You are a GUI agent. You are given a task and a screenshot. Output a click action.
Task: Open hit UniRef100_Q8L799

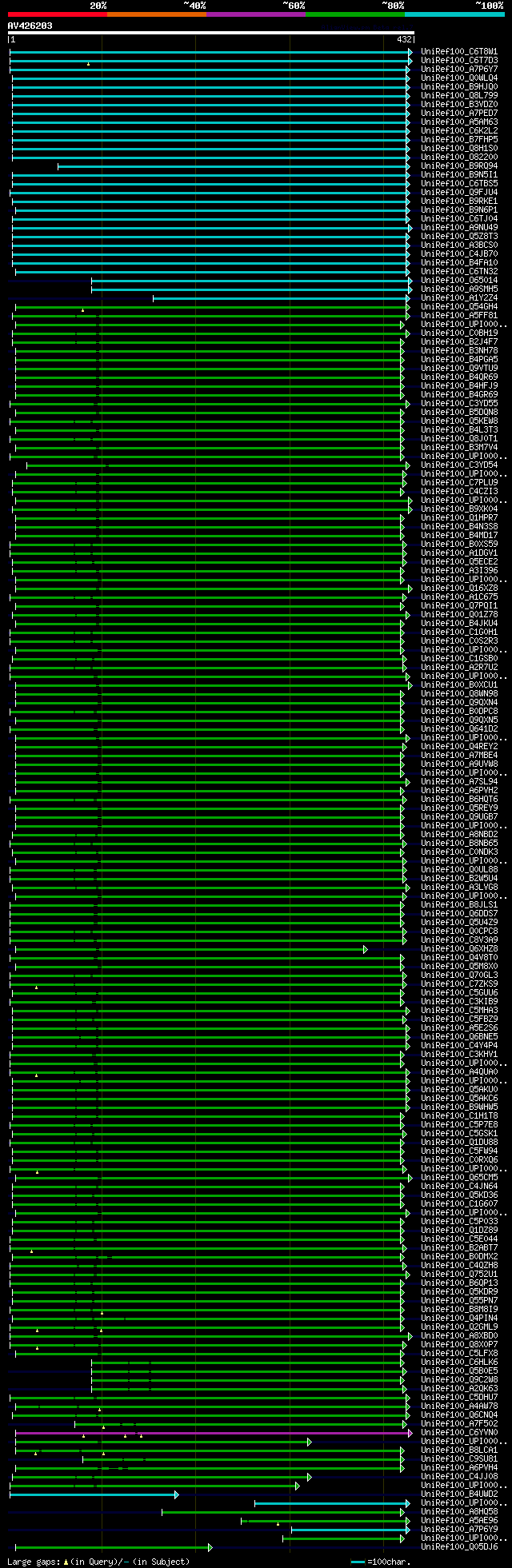click(459, 96)
